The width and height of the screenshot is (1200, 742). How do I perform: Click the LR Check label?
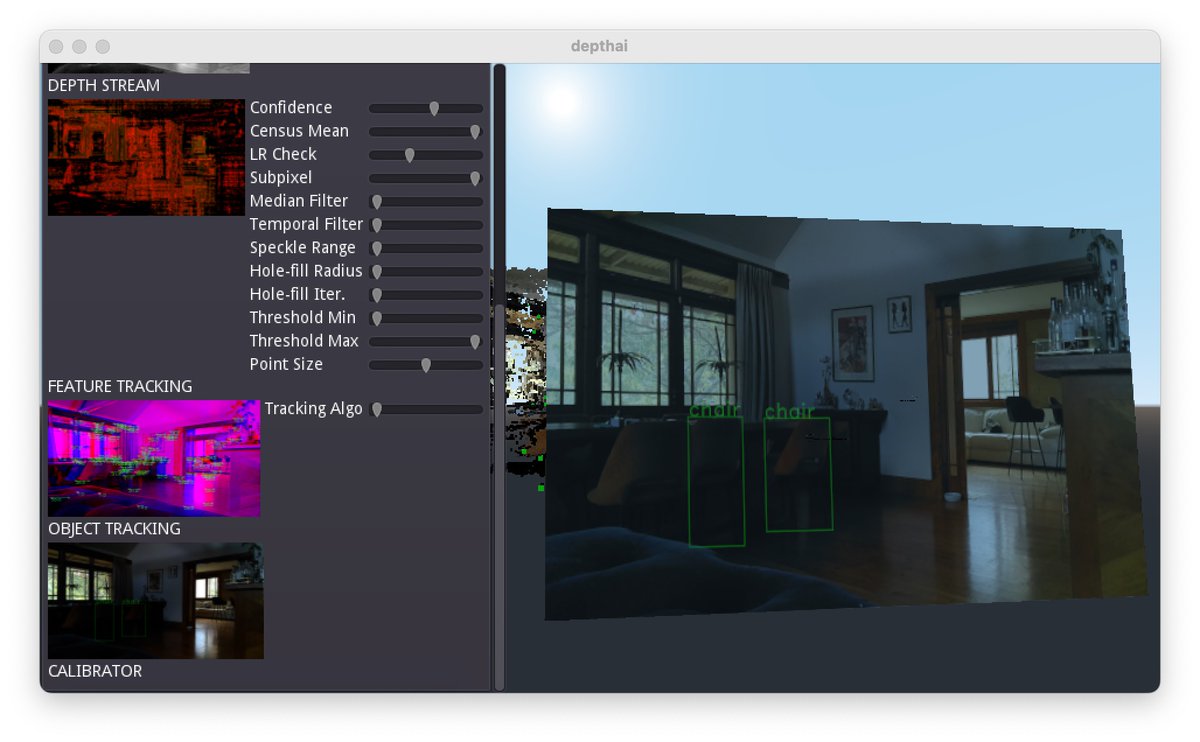(x=283, y=154)
